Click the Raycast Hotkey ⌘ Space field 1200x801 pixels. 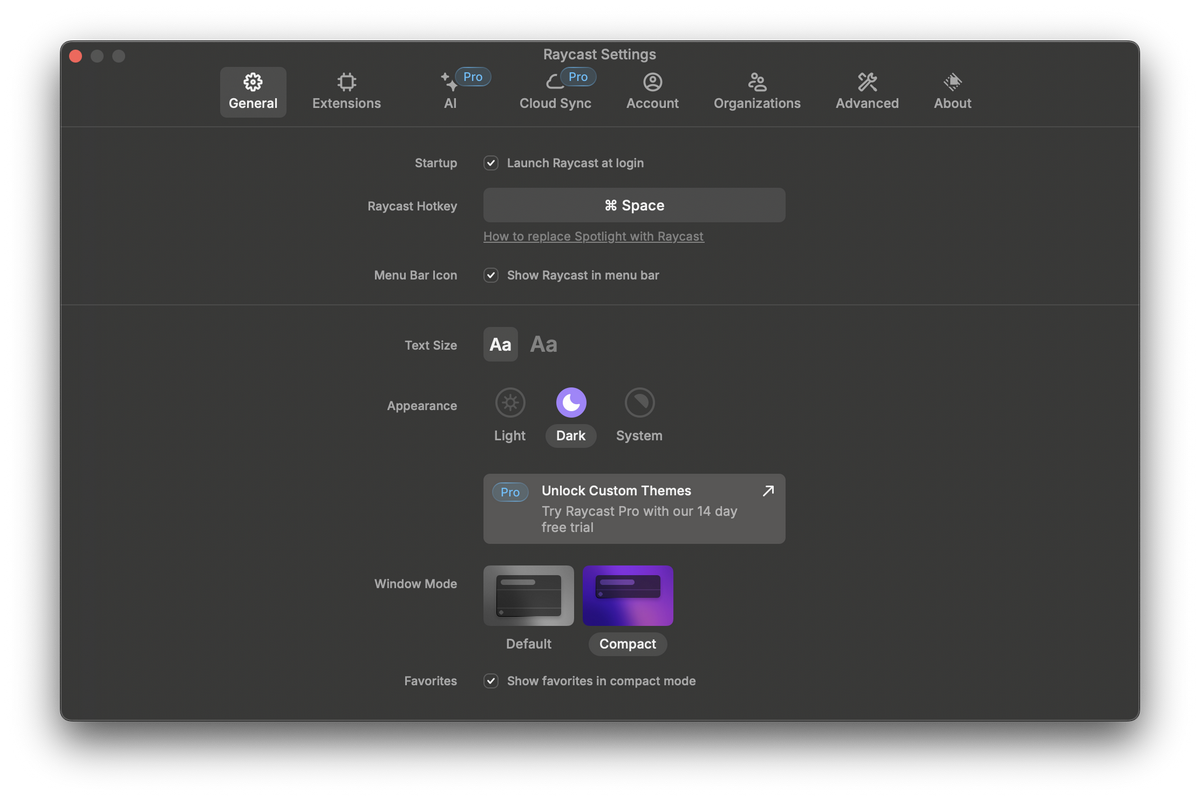[634, 205]
